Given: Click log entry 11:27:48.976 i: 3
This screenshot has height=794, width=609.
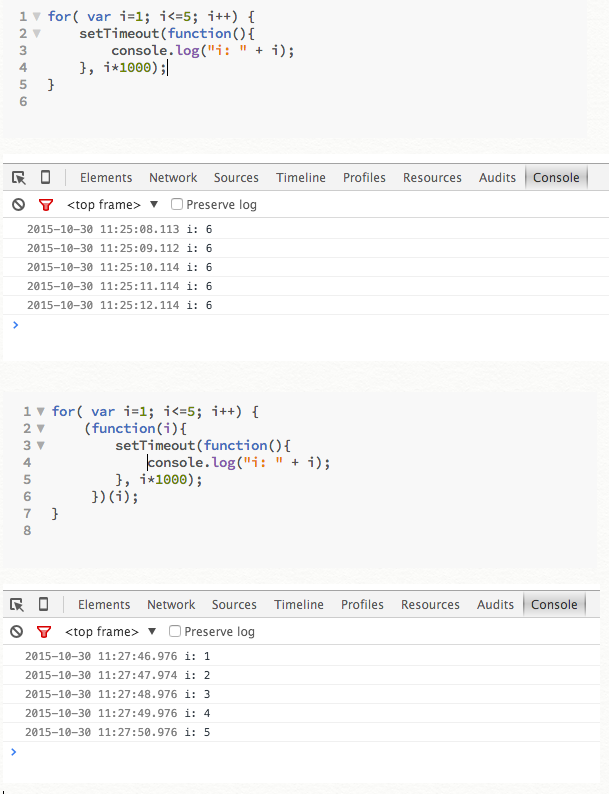Looking at the screenshot, I should (302, 694).
